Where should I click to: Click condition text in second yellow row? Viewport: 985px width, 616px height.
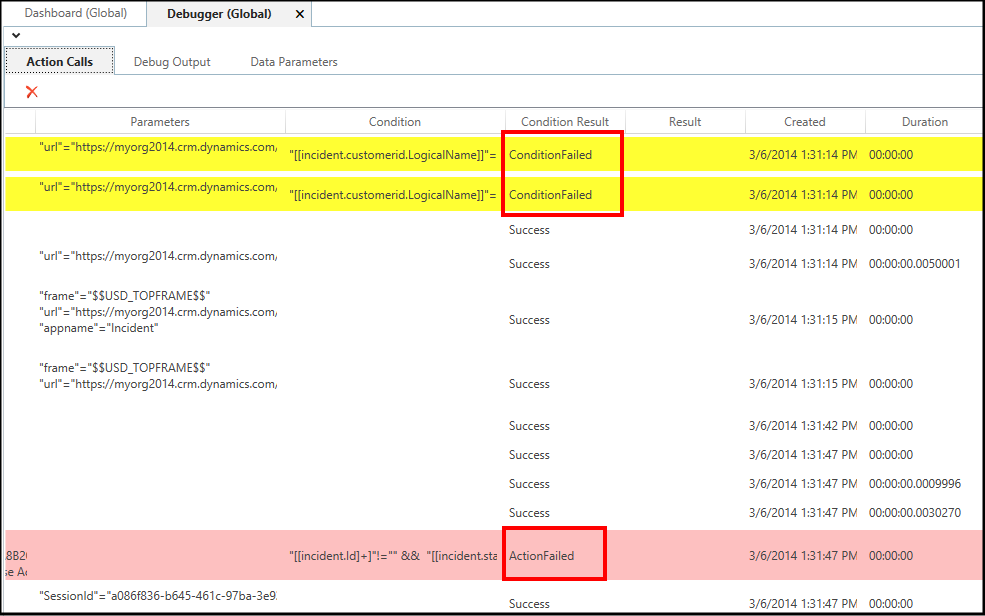coord(393,195)
